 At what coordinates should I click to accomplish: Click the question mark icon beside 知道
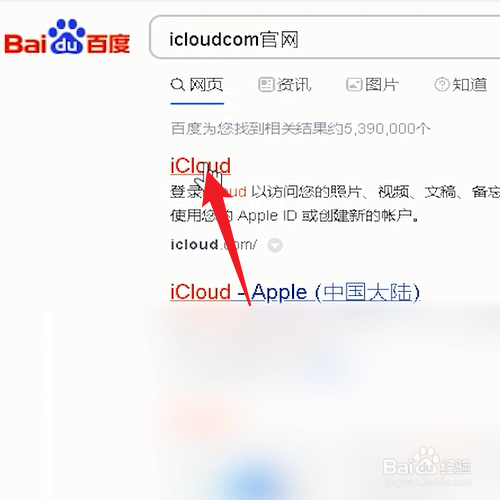click(442, 85)
